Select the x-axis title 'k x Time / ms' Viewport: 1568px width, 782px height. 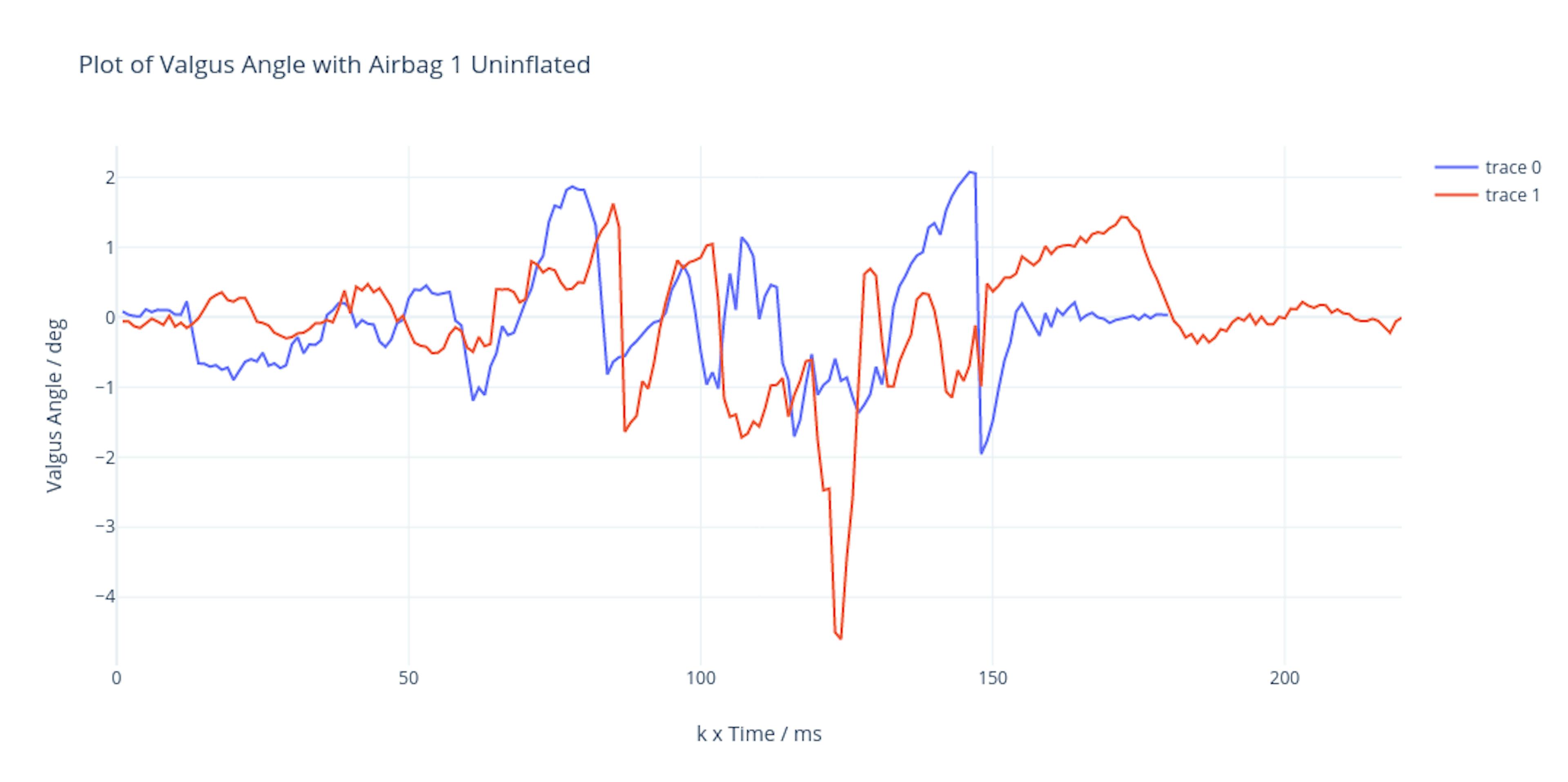pos(758,734)
